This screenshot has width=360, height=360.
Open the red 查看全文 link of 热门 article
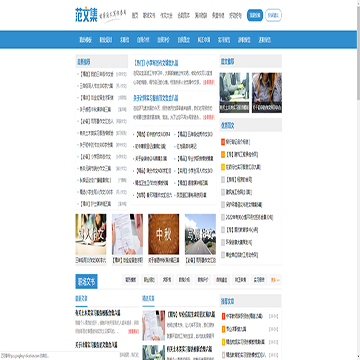(x=209, y=82)
